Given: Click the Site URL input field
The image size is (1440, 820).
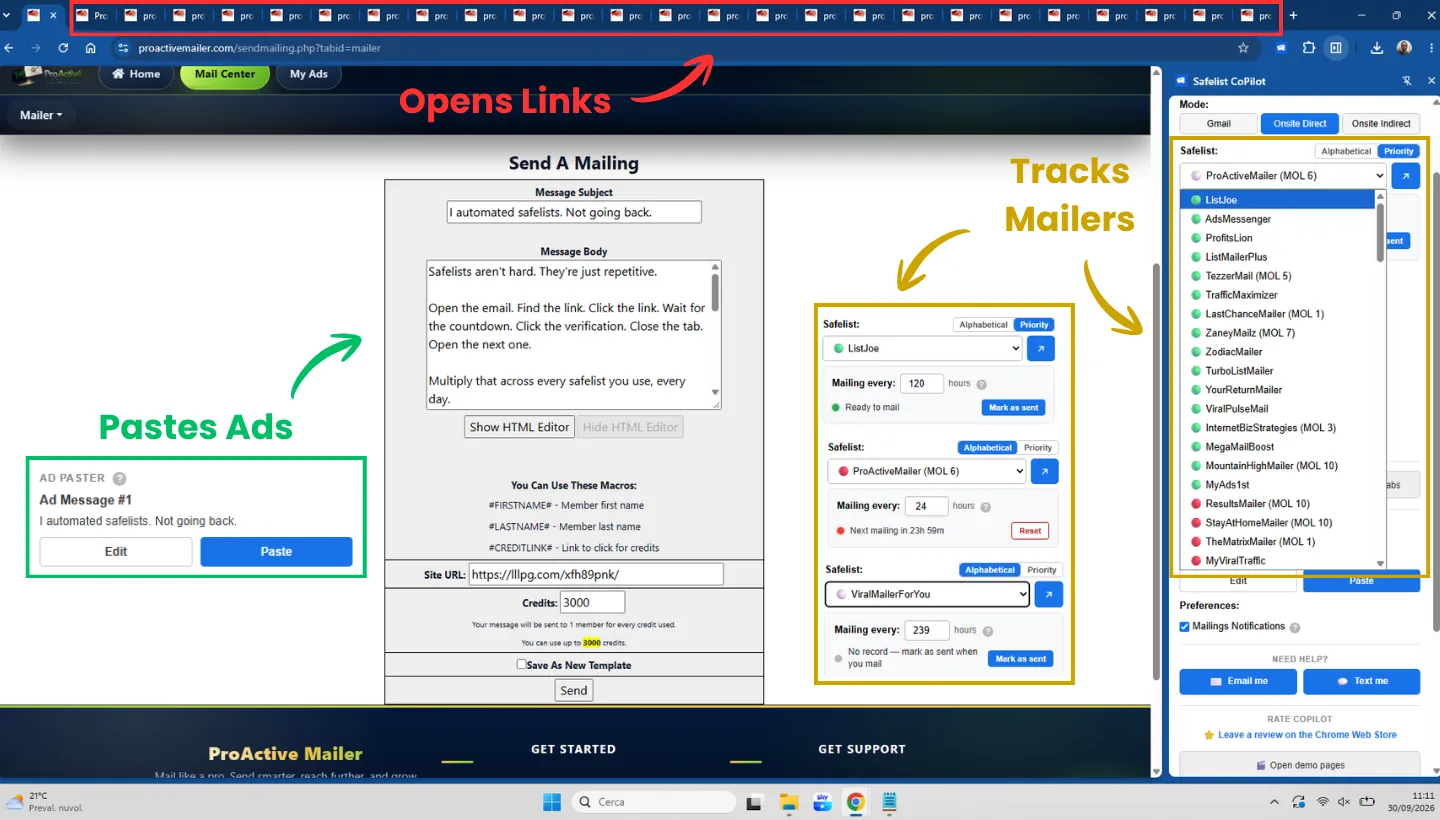Looking at the screenshot, I should 596,575.
